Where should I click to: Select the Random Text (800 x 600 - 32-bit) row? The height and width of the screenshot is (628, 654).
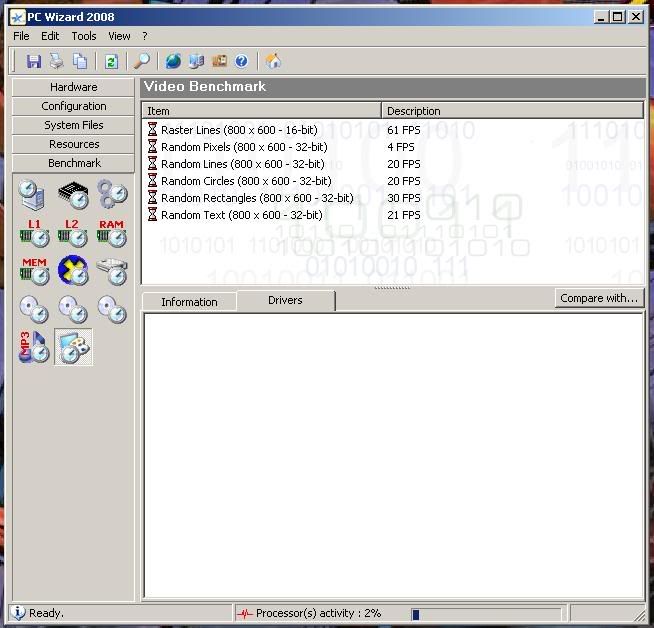[x=392, y=215]
